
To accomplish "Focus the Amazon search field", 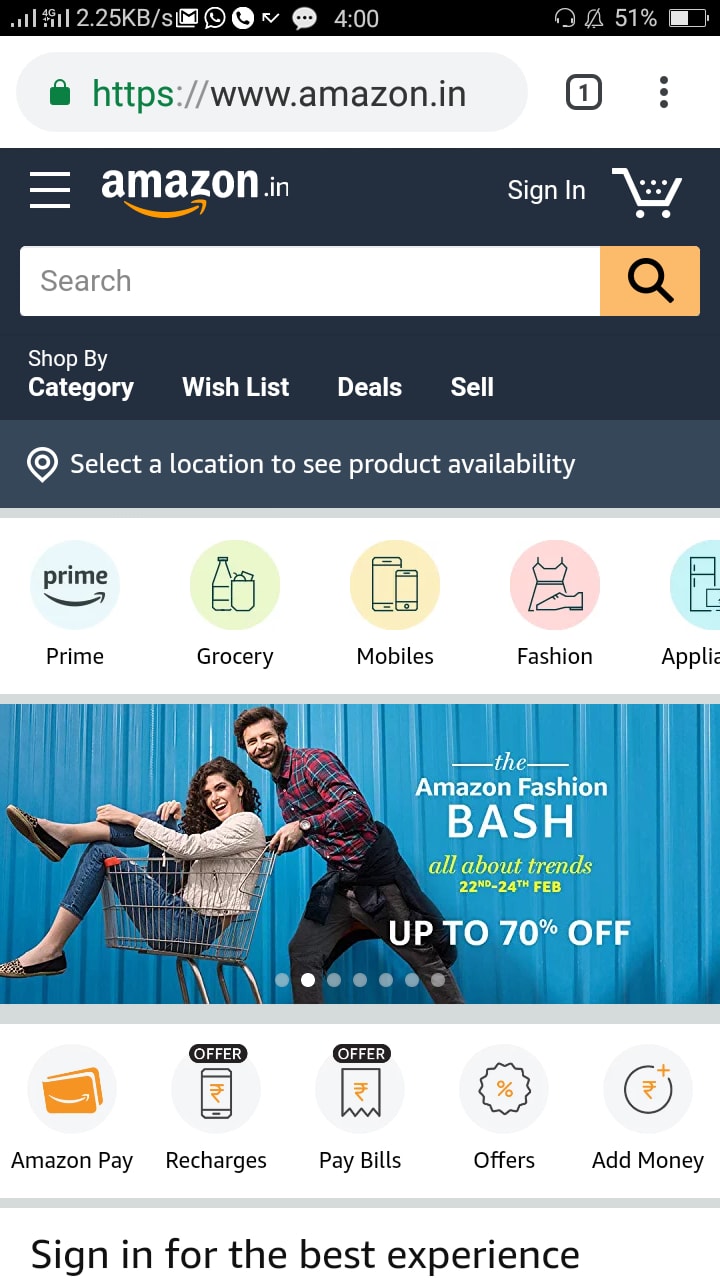I will [x=310, y=281].
